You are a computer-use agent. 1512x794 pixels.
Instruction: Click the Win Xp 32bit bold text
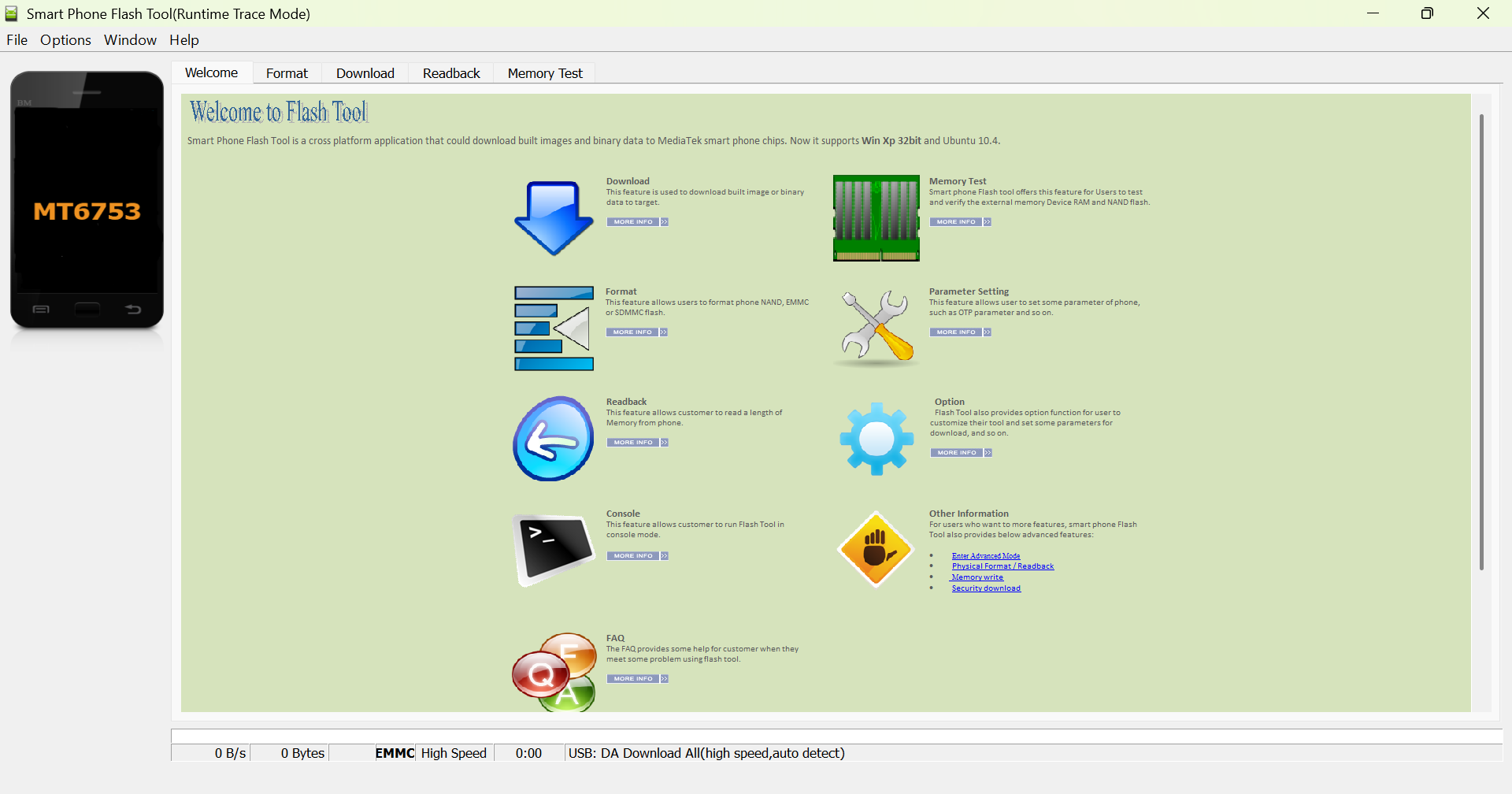tap(891, 141)
